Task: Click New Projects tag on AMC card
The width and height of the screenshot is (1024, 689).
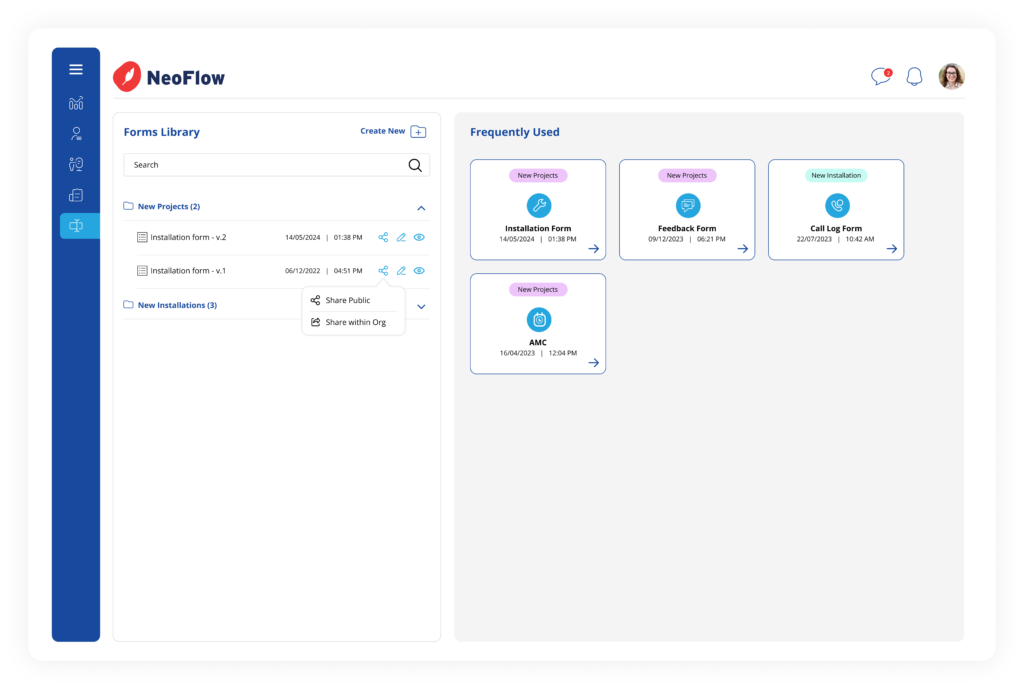Action: pos(538,290)
